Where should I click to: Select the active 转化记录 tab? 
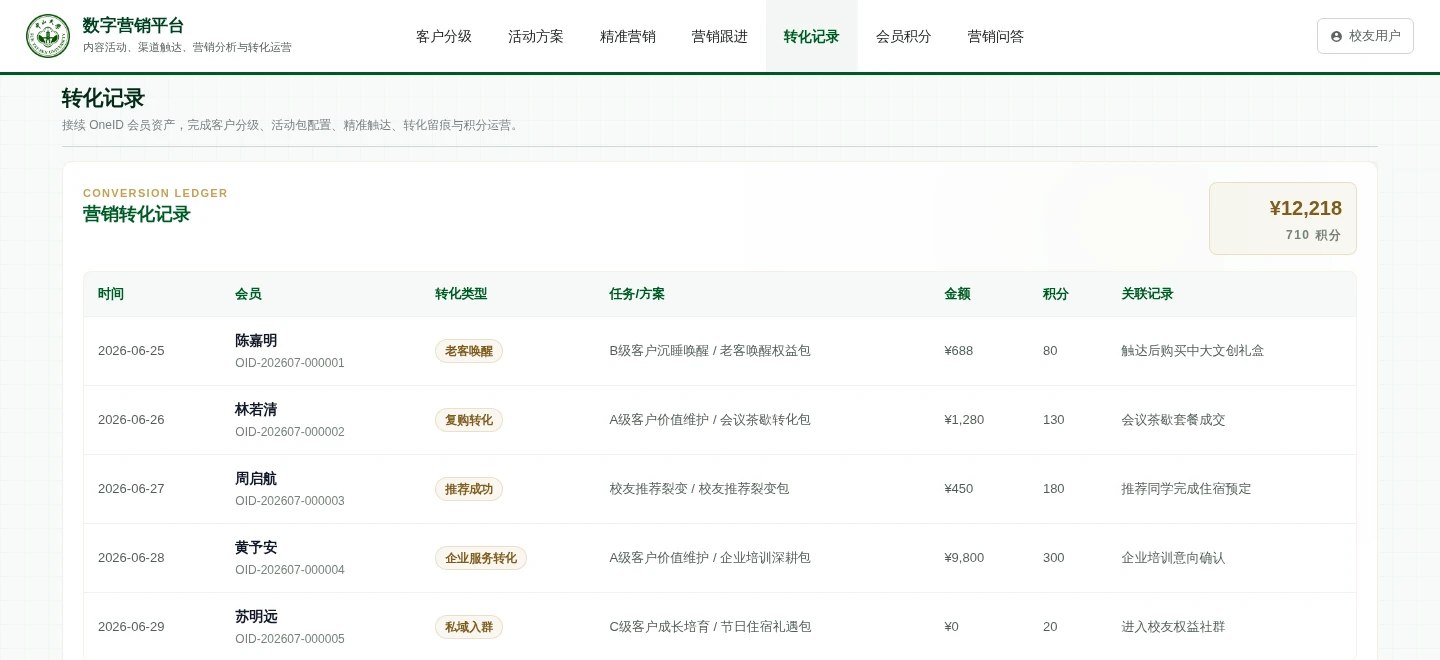point(812,36)
